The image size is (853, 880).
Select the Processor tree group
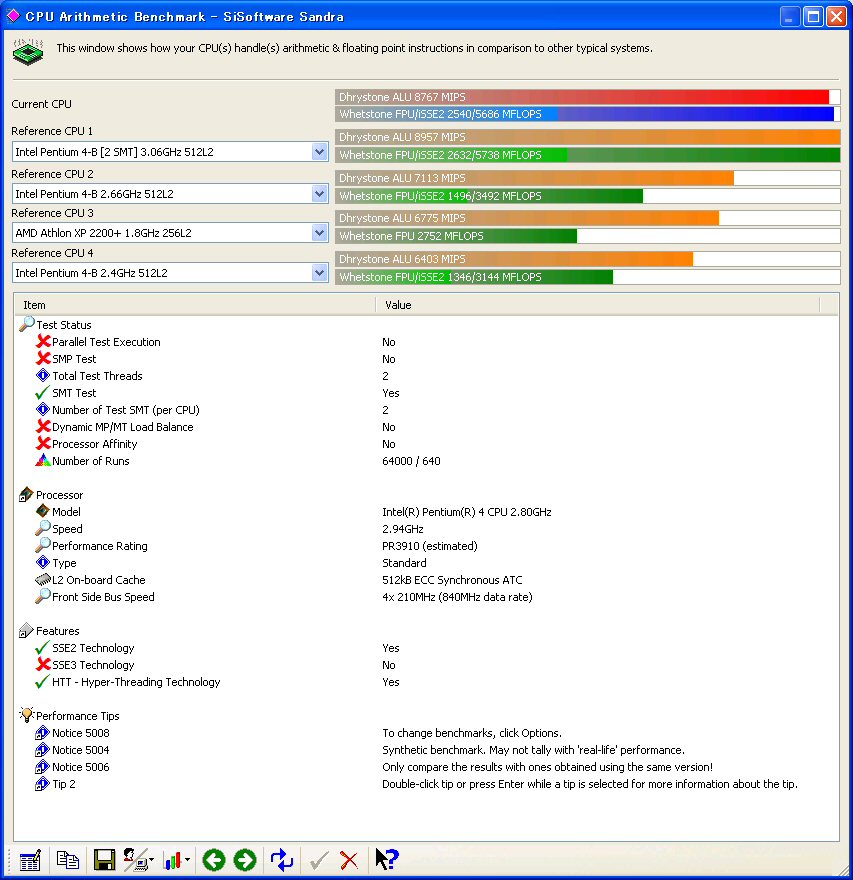(x=59, y=494)
